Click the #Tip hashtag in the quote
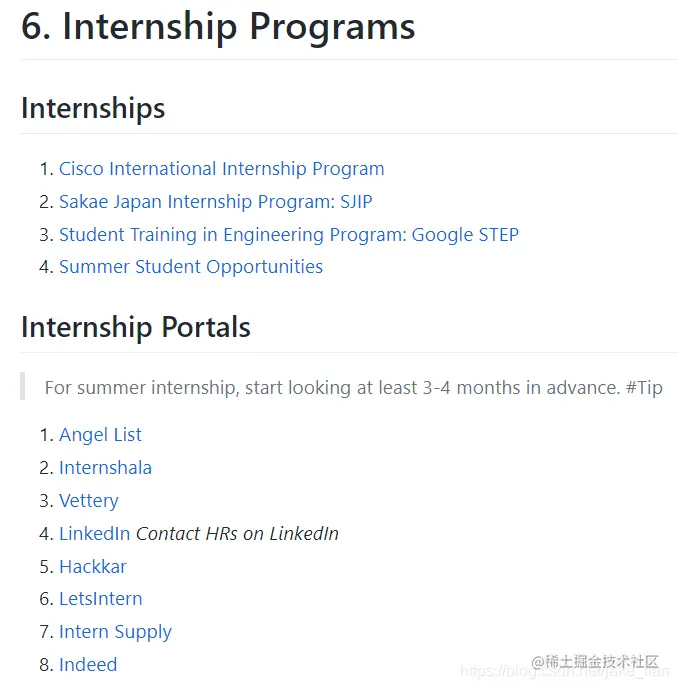The width and height of the screenshot is (678, 689). pyautogui.click(x=644, y=388)
